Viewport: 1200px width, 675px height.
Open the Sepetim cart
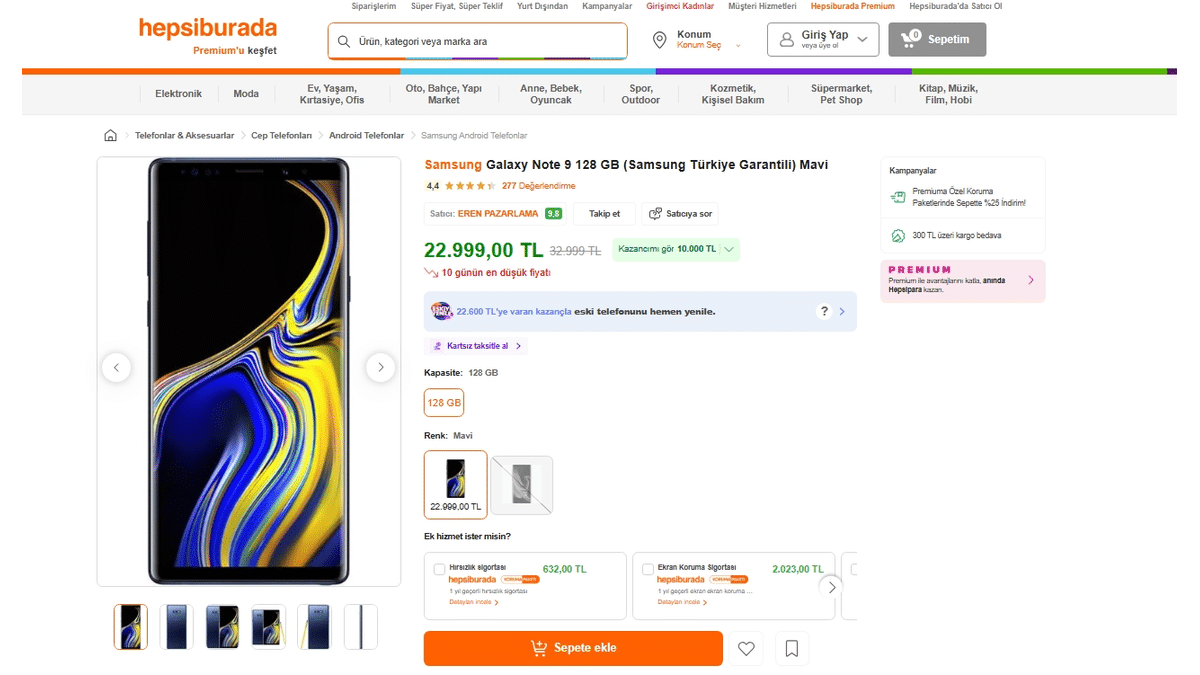[936, 40]
